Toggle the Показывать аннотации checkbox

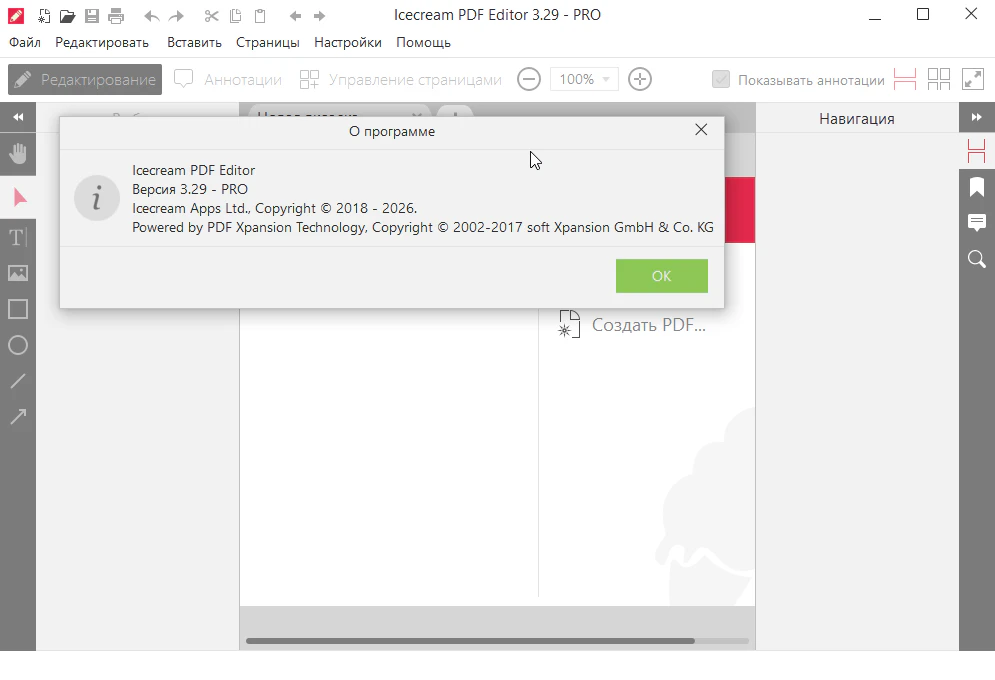[x=720, y=80]
